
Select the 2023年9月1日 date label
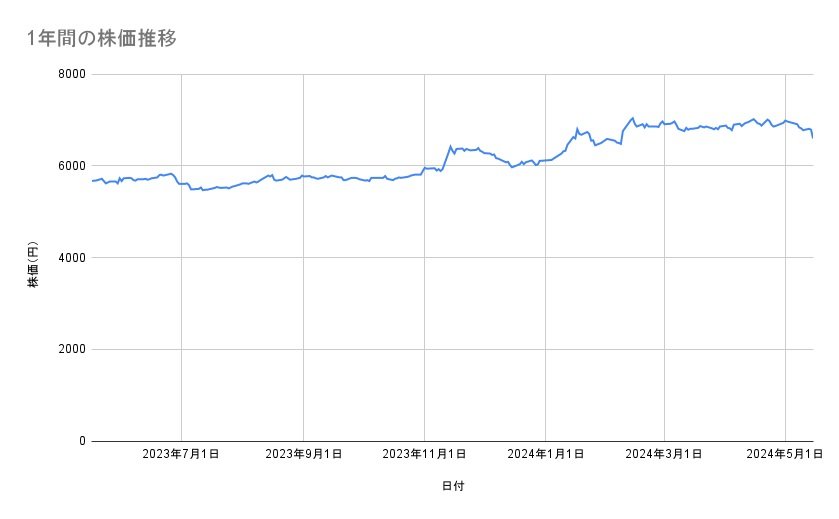[x=303, y=455]
